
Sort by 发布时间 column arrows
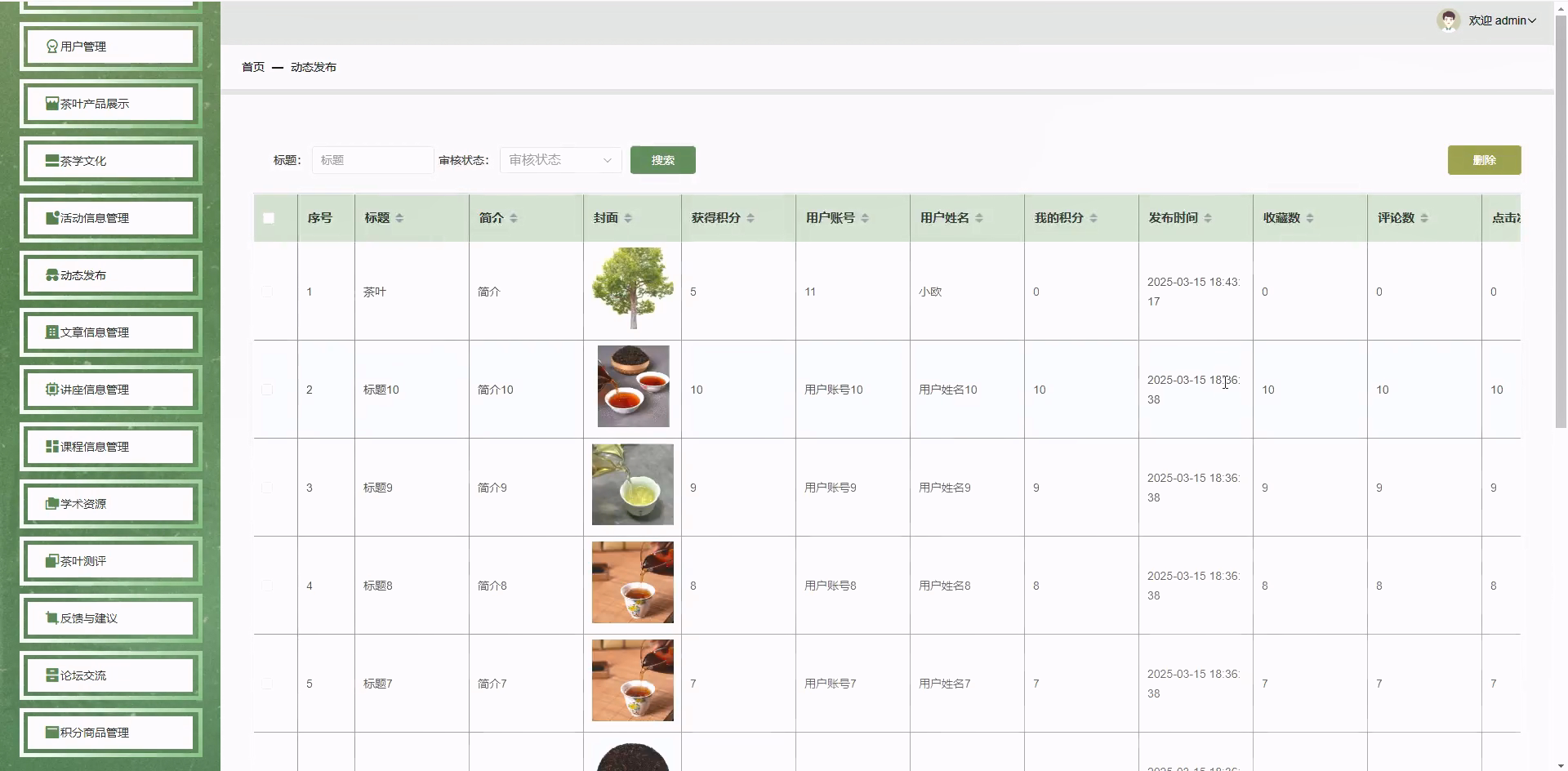(x=1208, y=218)
